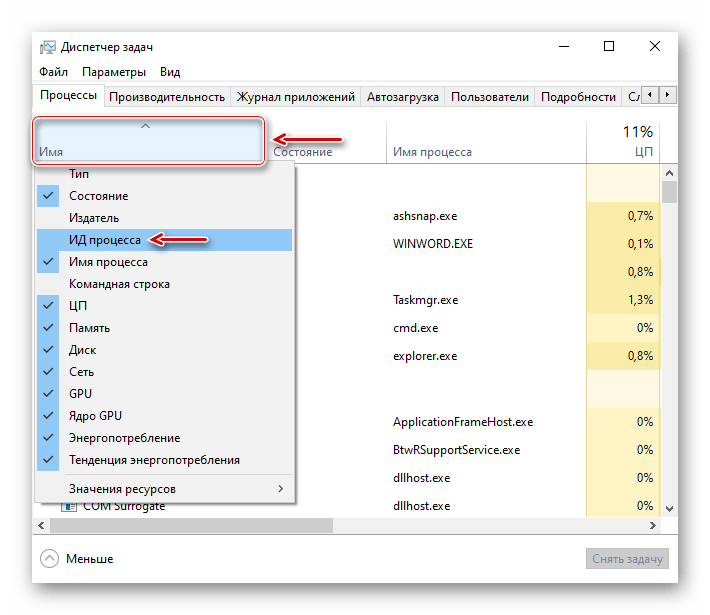
Task: Click the COM Surrogate process icon
Action: click(69, 507)
